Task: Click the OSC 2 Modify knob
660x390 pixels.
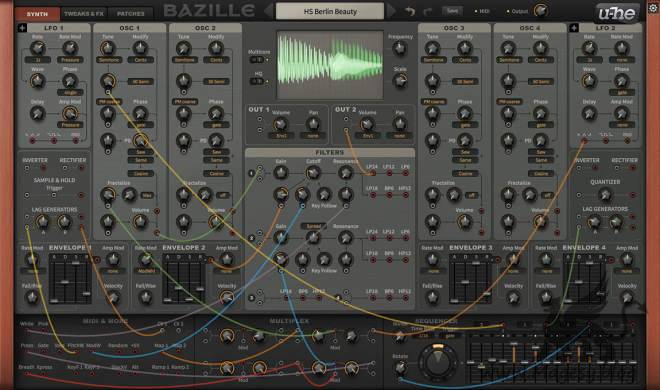Action: (x=216, y=48)
